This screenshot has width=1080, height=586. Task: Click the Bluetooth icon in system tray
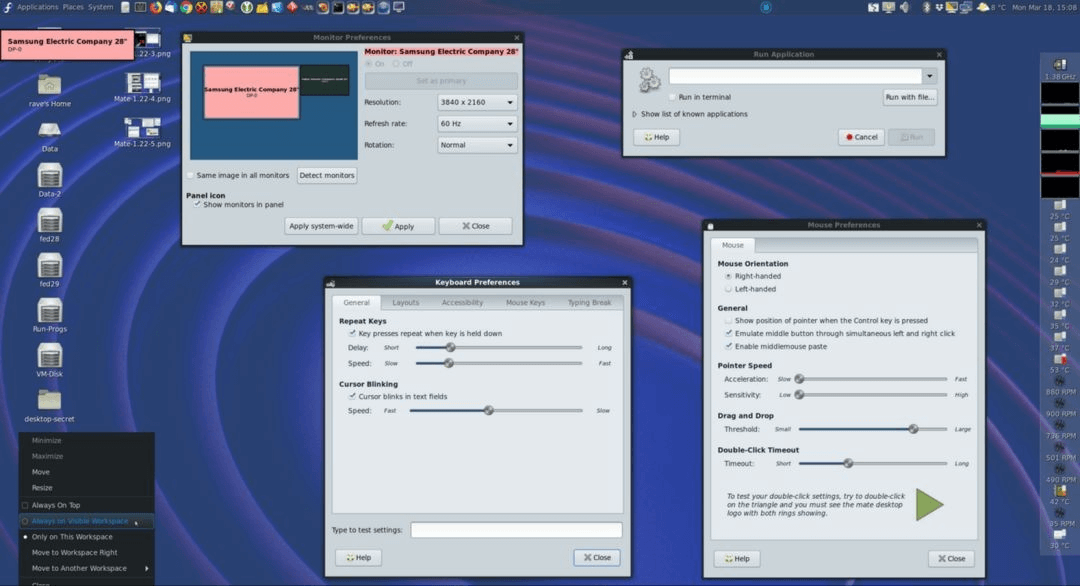925,7
